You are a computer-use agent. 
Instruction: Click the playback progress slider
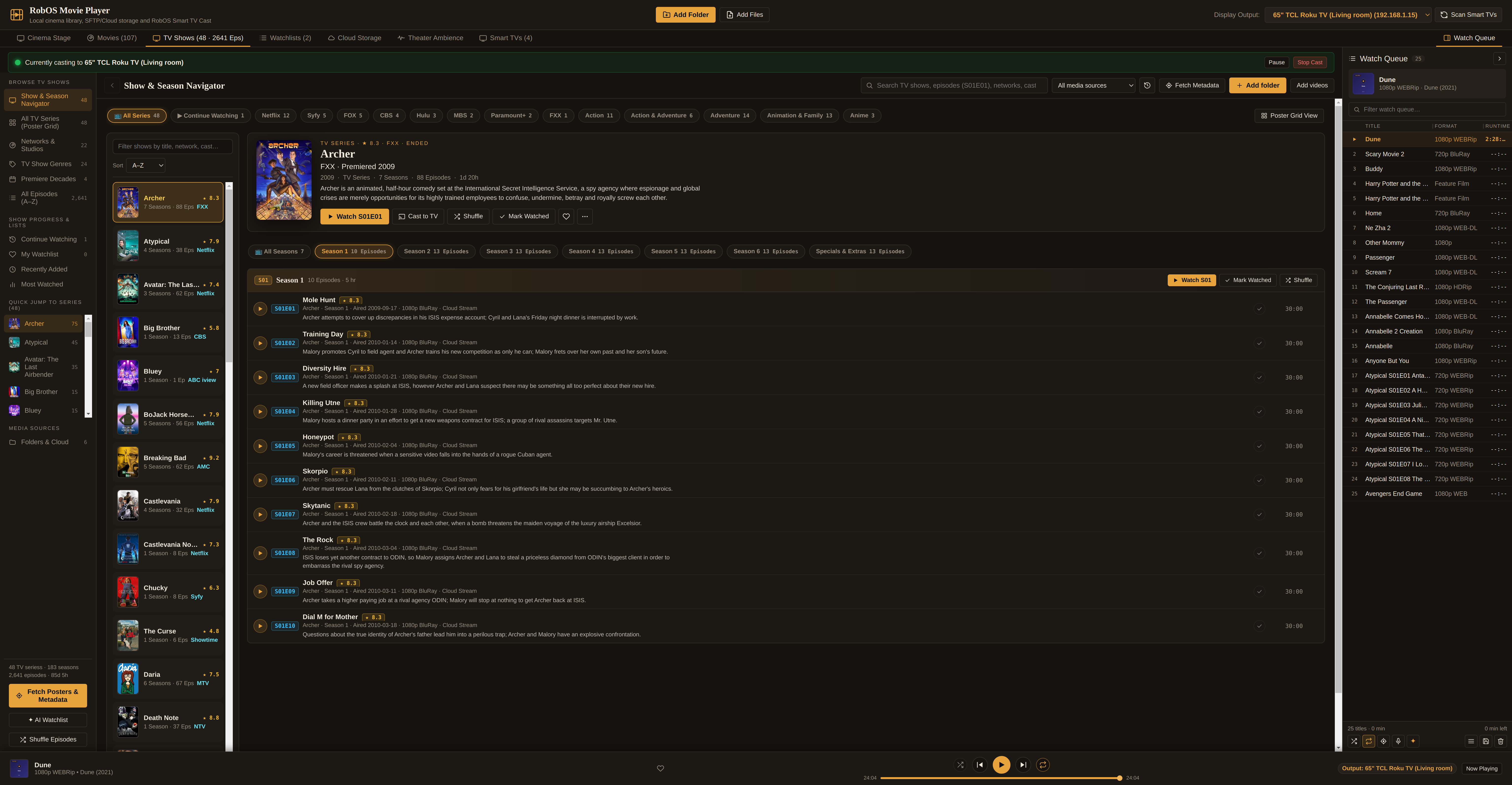(1001, 778)
